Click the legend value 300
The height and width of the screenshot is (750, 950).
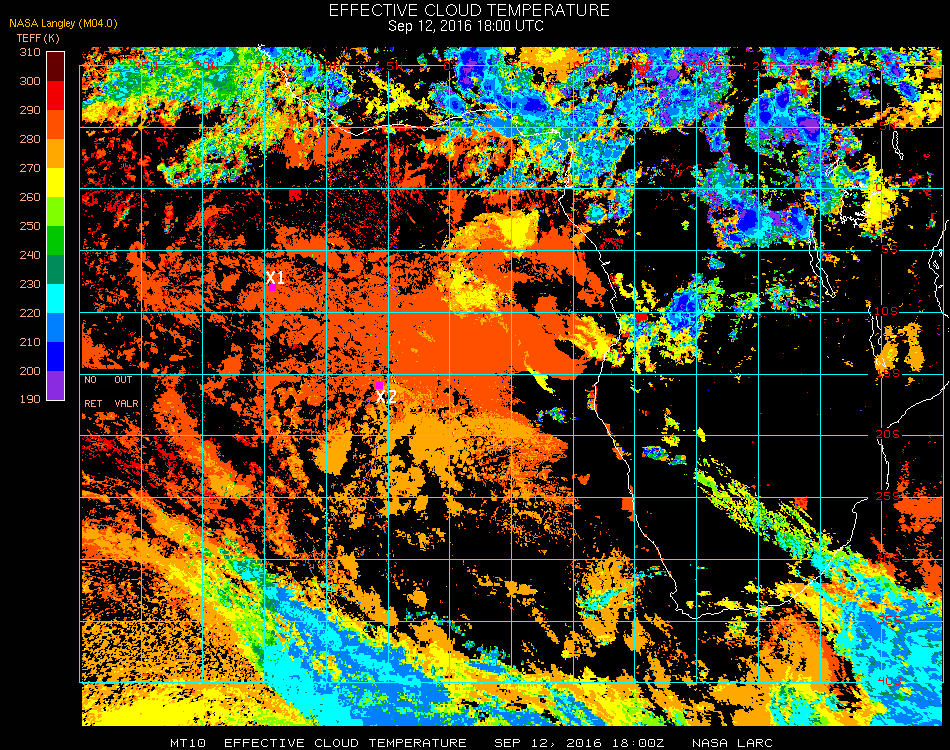[30, 81]
